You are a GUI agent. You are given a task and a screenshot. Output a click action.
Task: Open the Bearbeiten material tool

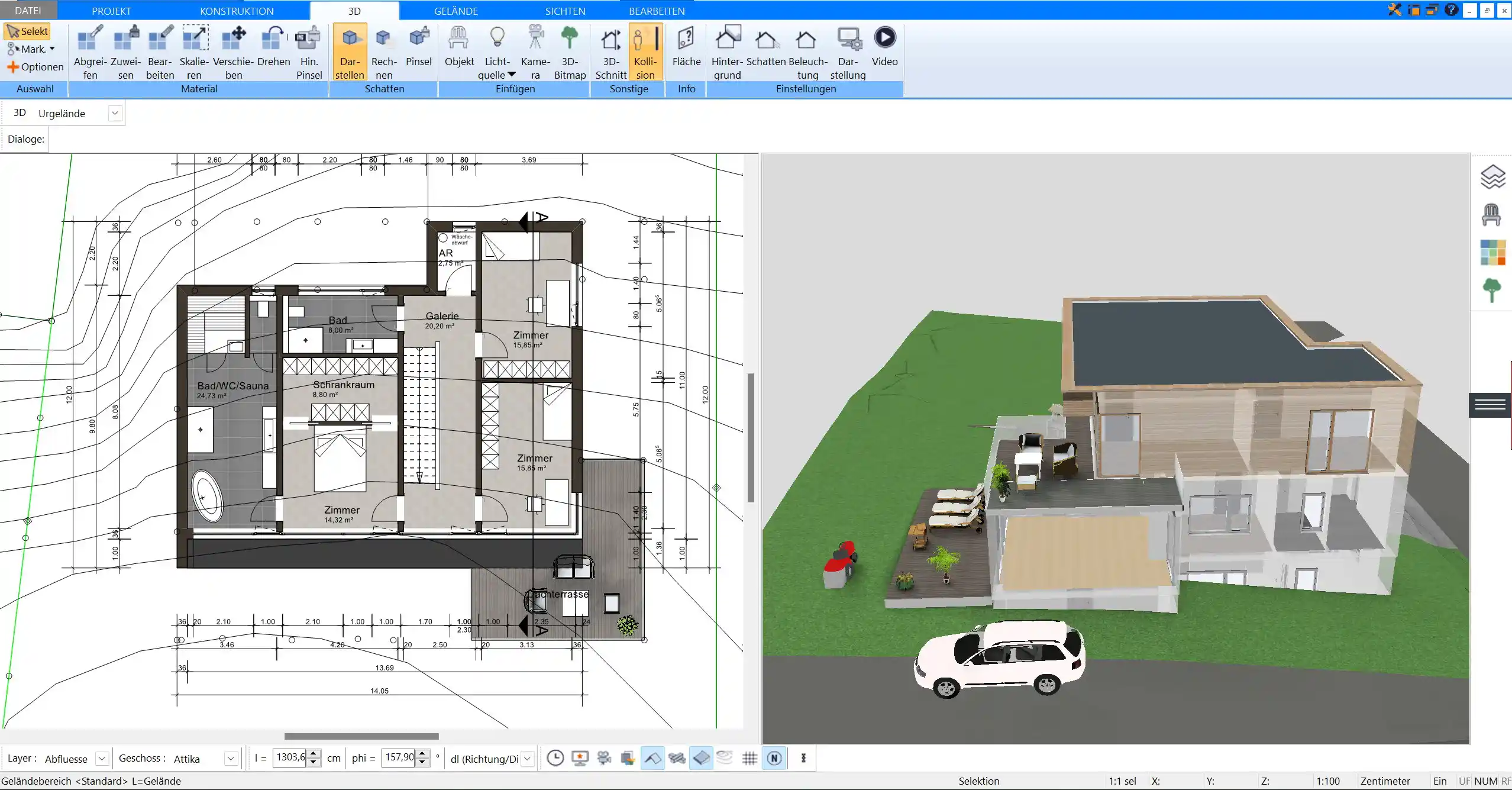[x=160, y=52]
